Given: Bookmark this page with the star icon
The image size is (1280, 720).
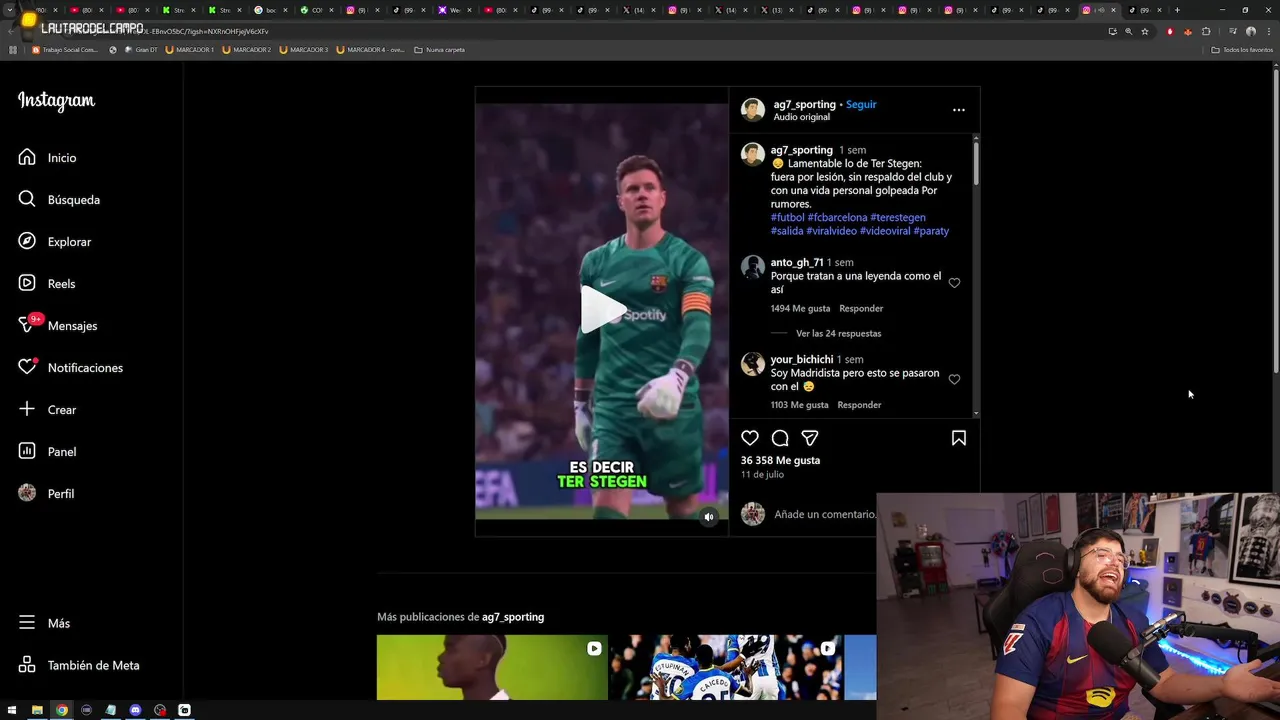Looking at the screenshot, I should (1145, 31).
